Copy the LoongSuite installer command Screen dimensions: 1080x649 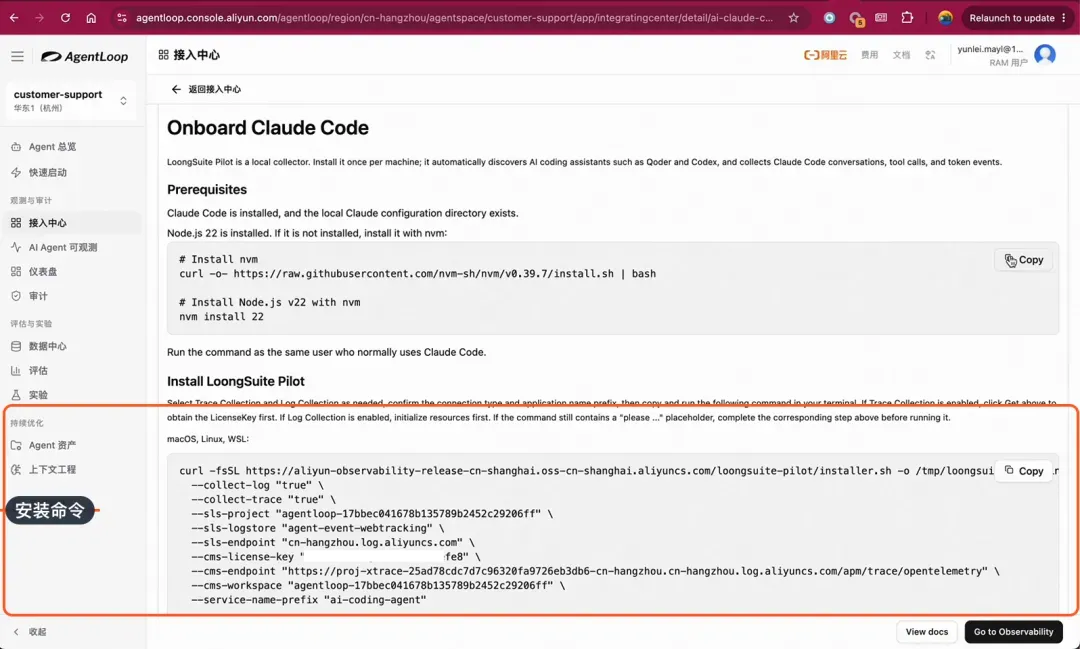click(1024, 471)
